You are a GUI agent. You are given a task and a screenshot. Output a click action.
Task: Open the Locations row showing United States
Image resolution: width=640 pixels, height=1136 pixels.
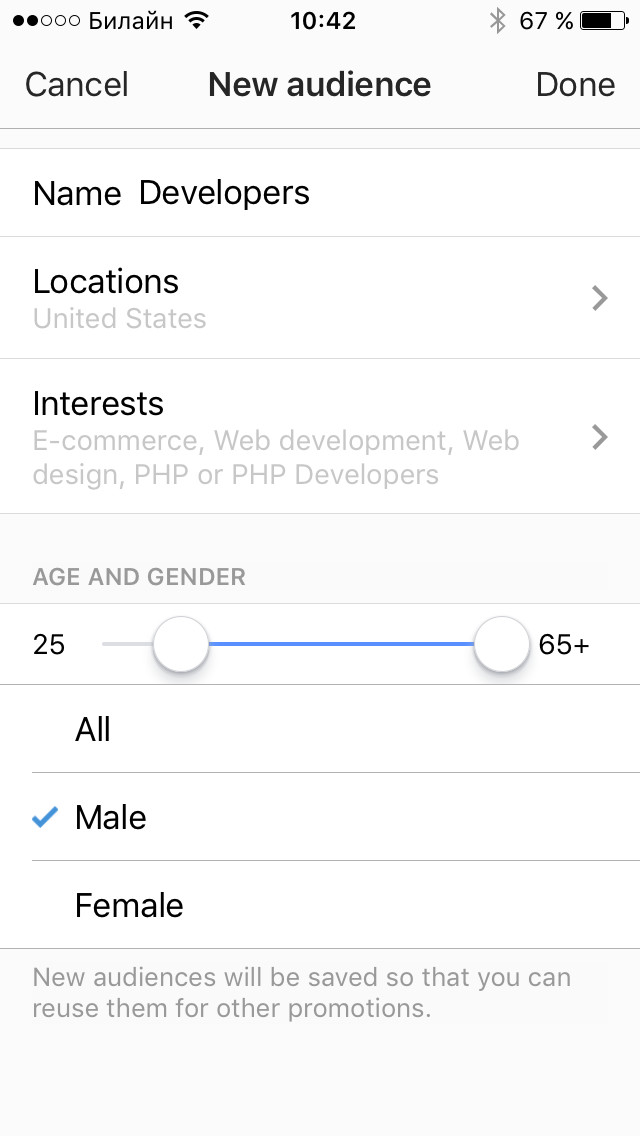point(300,298)
